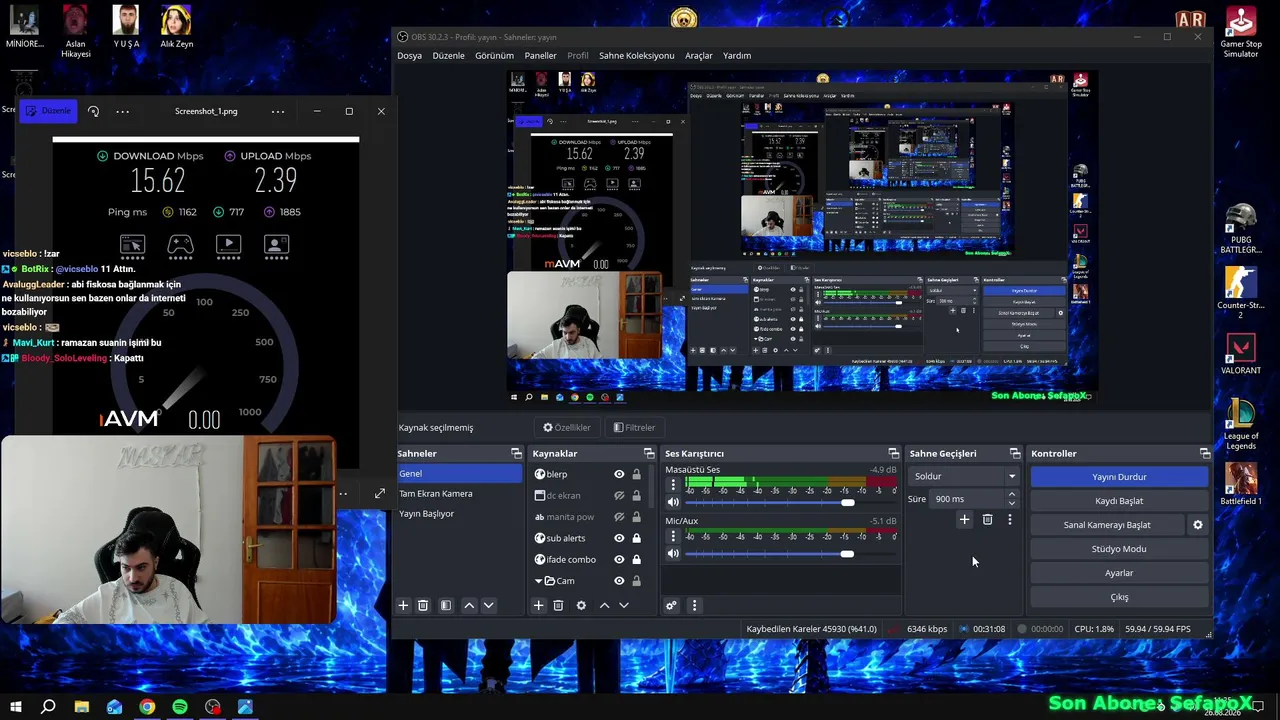Undock the Sahneler panel
The width and height of the screenshot is (1280, 720).
tap(516, 454)
